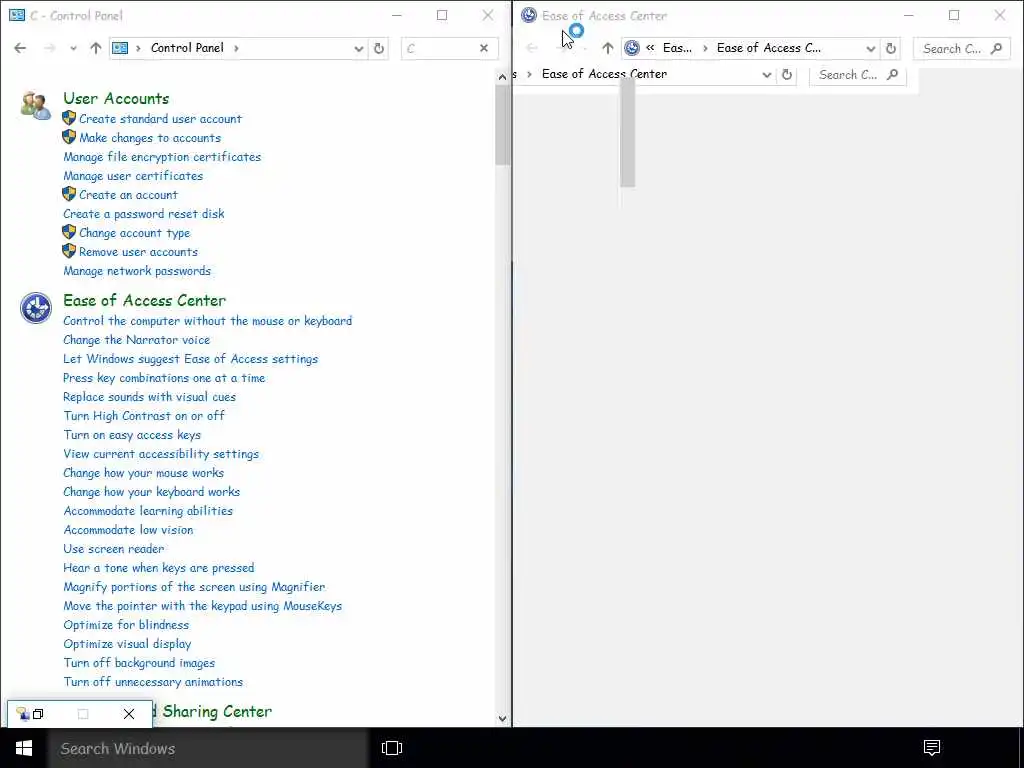This screenshot has height=768, width=1024.
Task: Click shield icon beside Create an account
Action: tap(69, 194)
